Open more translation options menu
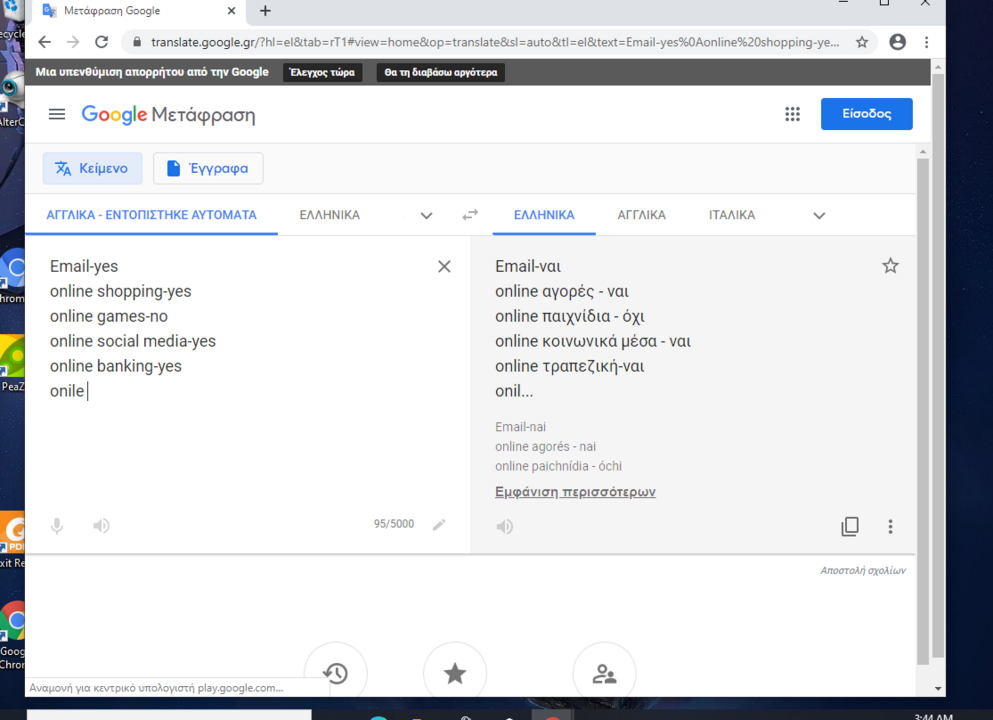Viewport: 993px width, 720px height. pos(890,526)
